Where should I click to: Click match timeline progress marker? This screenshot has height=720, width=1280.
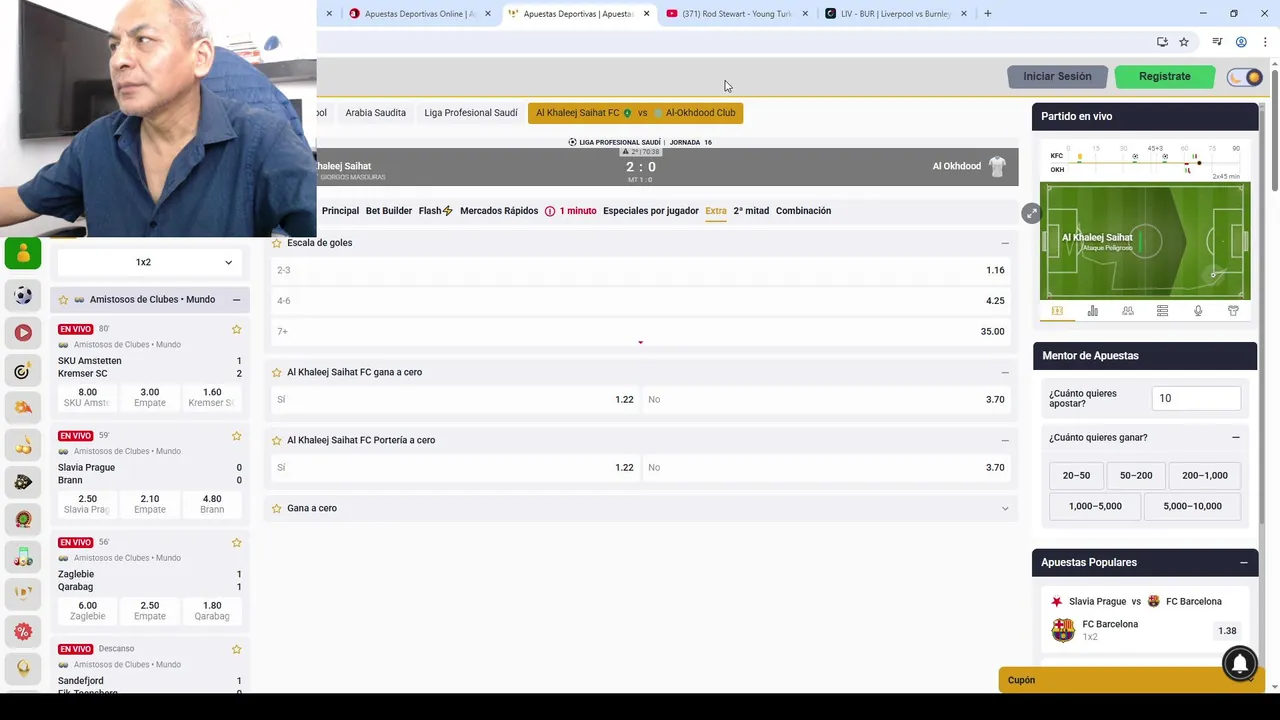[x=1199, y=162]
